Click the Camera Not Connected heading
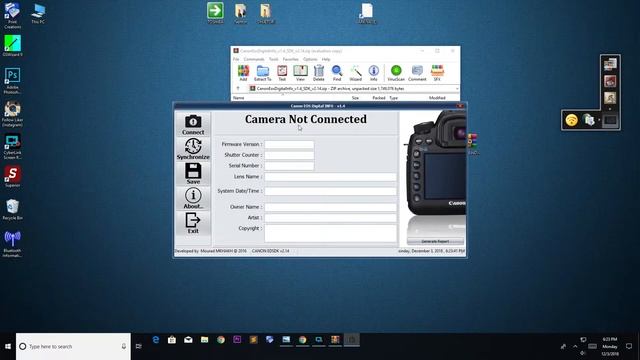The height and width of the screenshot is (360, 640). coord(306,119)
